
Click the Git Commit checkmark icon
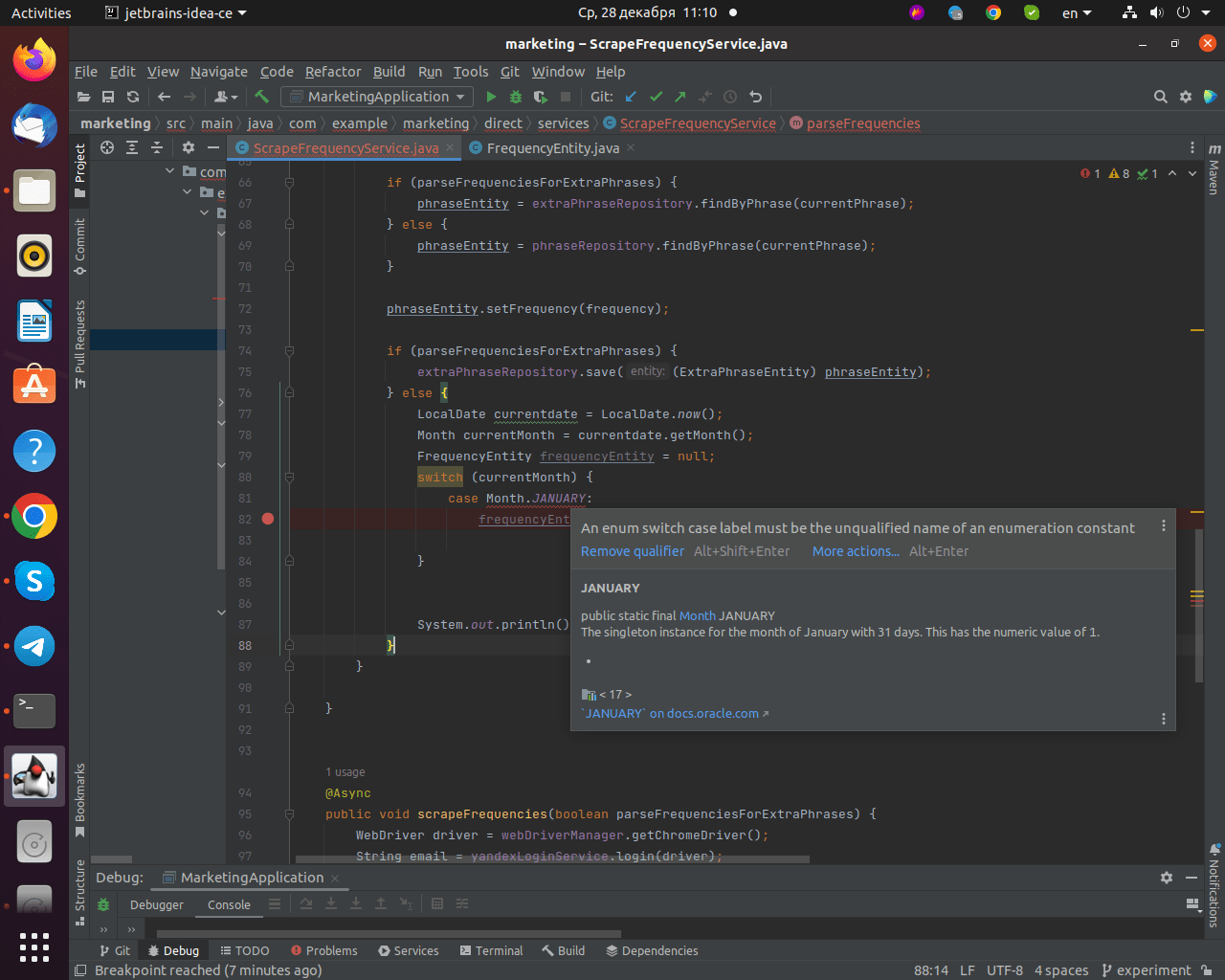[656, 97]
